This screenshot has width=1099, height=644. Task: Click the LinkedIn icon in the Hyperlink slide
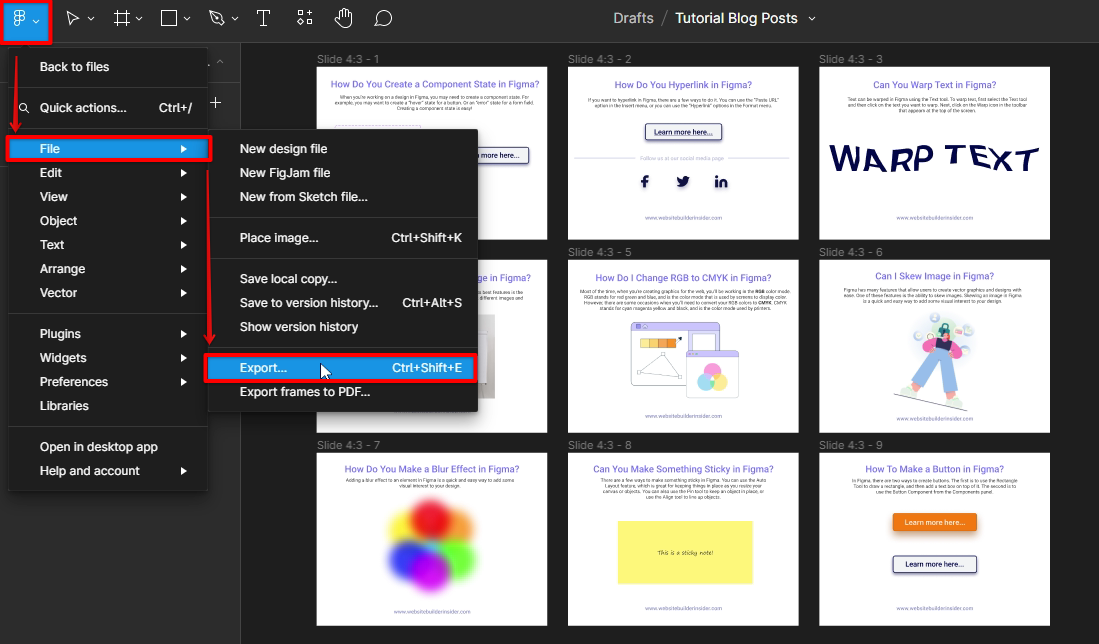point(720,182)
